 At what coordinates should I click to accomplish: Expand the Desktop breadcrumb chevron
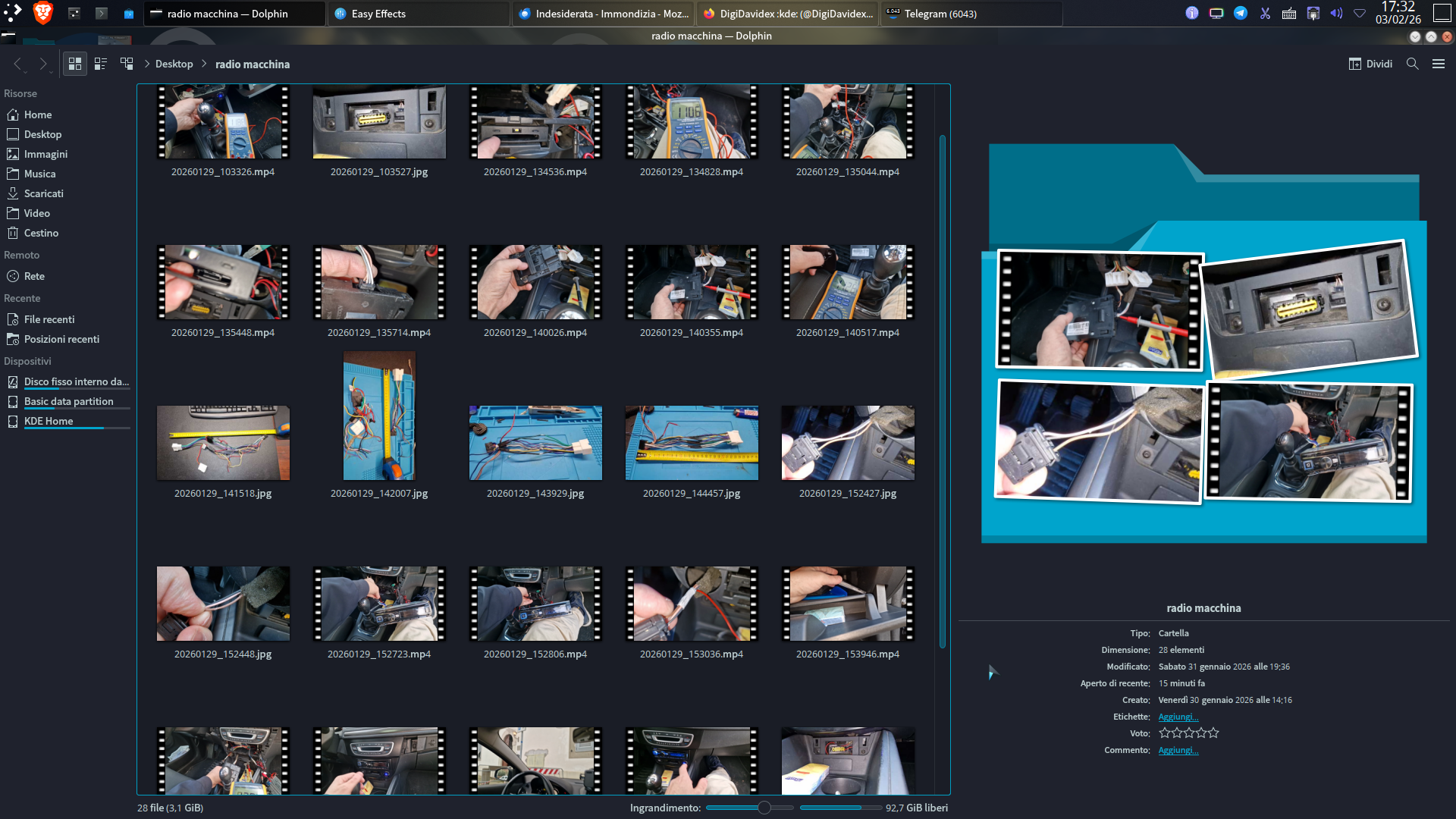[147, 64]
